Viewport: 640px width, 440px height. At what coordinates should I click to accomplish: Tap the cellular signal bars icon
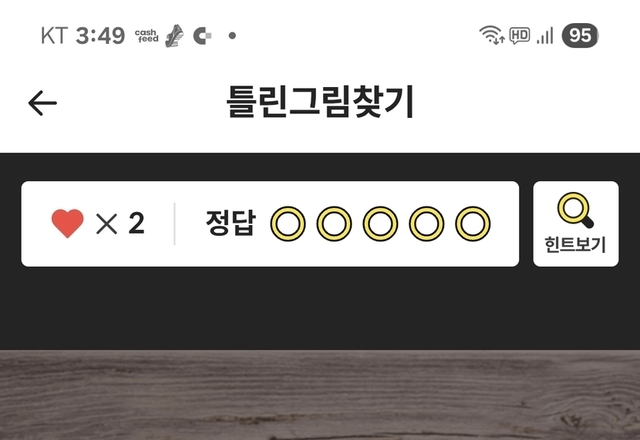[x=545, y=36]
